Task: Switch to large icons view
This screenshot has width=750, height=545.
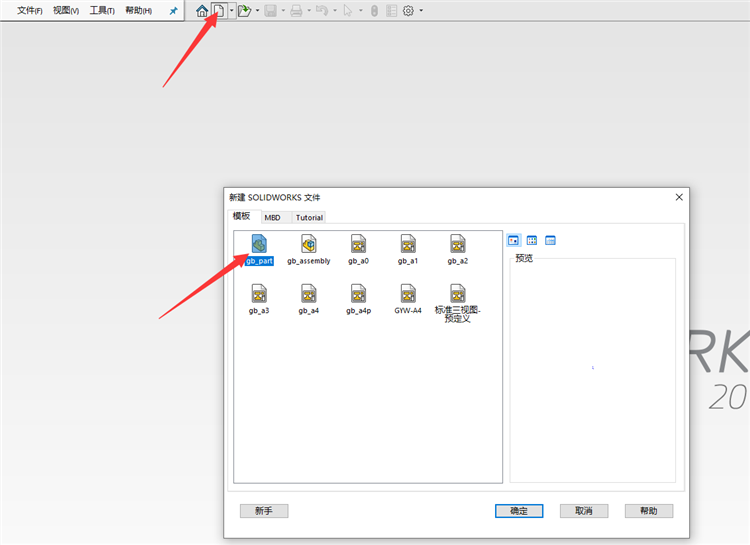Action: (x=514, y=240)
